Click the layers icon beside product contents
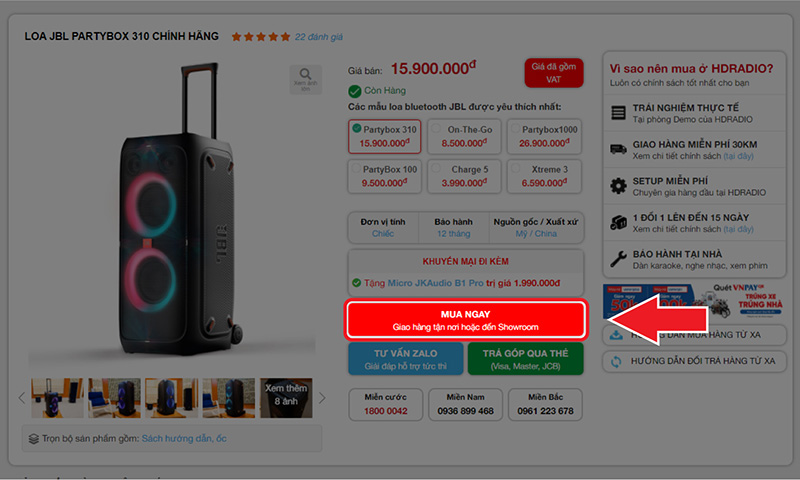This screenshot has height=480, width=800. point(34,439)
